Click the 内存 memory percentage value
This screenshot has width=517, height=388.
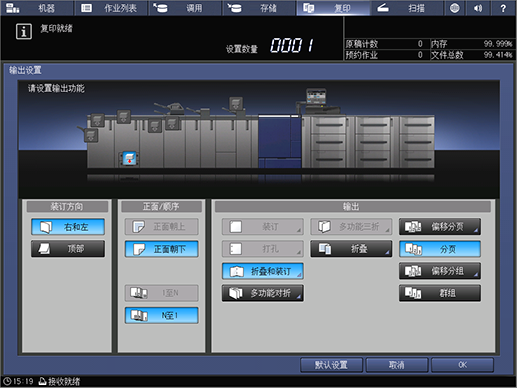(498, 44)
